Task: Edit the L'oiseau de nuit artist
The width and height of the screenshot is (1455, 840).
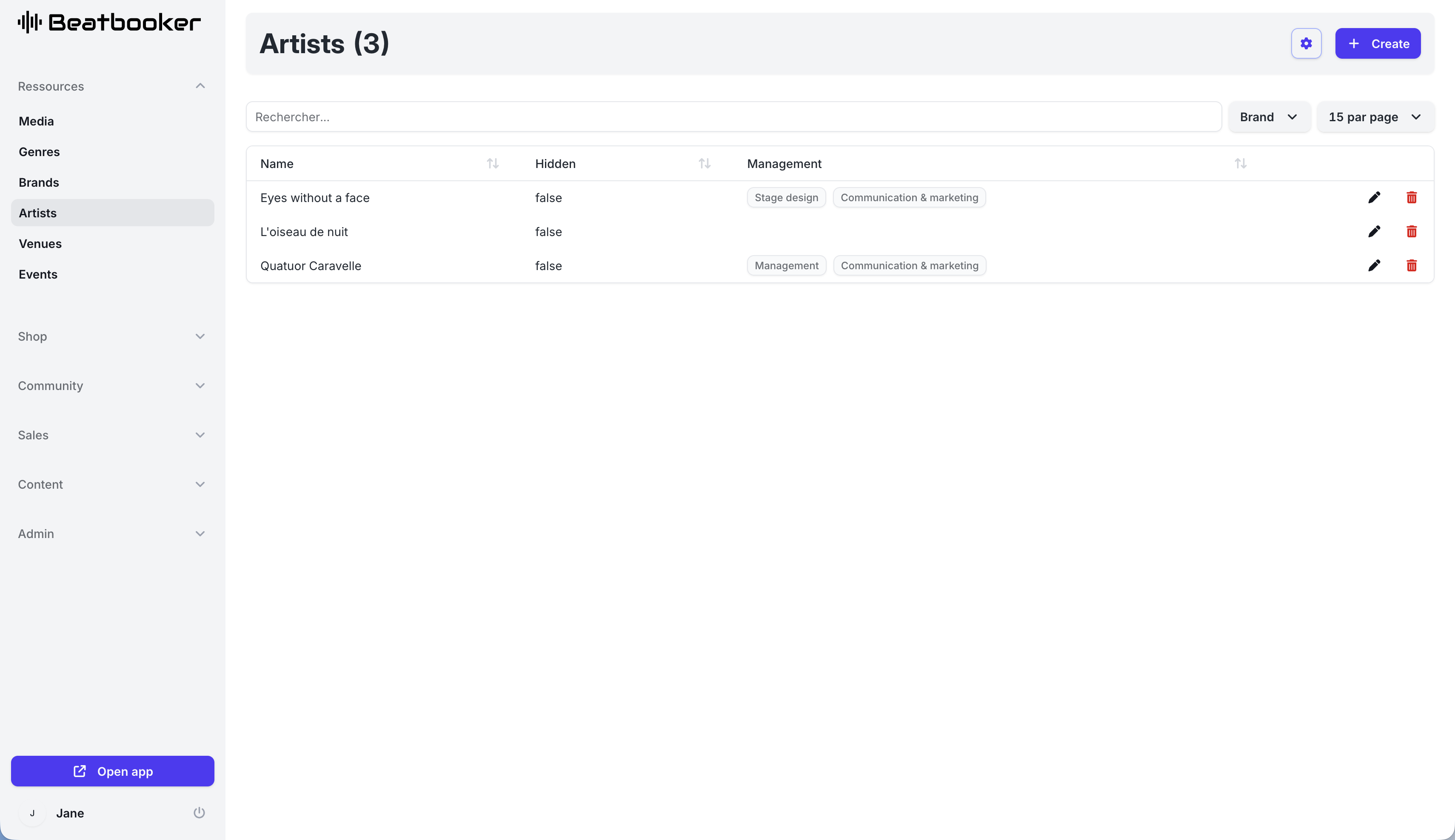Action: [x=1374, y=231]
